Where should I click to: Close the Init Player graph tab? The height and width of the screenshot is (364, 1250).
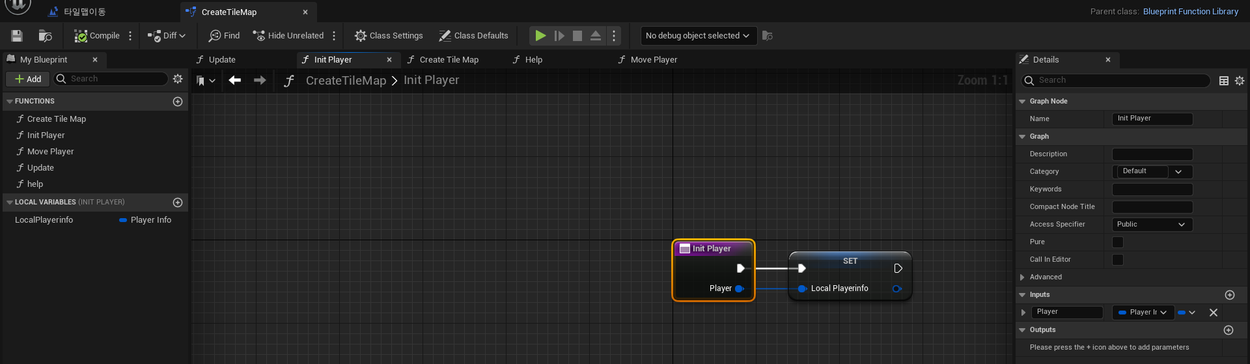[x=389, y=59]
